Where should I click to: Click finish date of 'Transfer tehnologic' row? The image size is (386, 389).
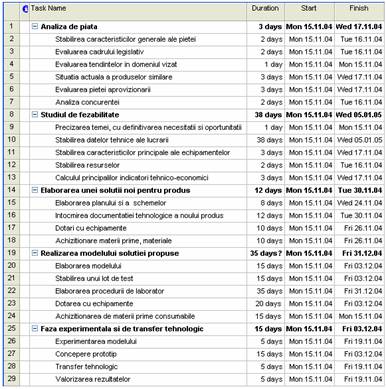click(x=363, y=367)
